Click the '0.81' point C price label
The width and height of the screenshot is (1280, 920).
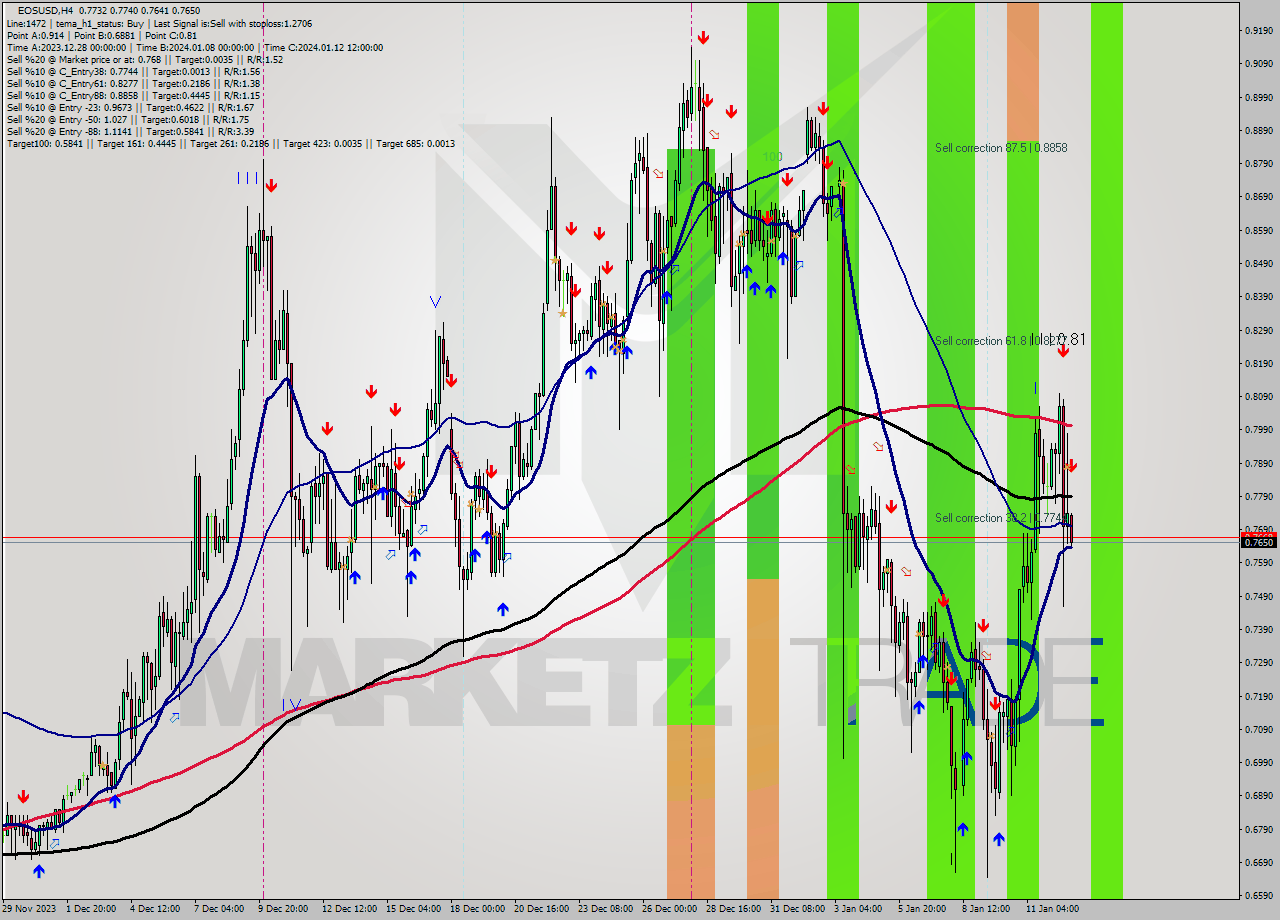tap(1070, 340)
